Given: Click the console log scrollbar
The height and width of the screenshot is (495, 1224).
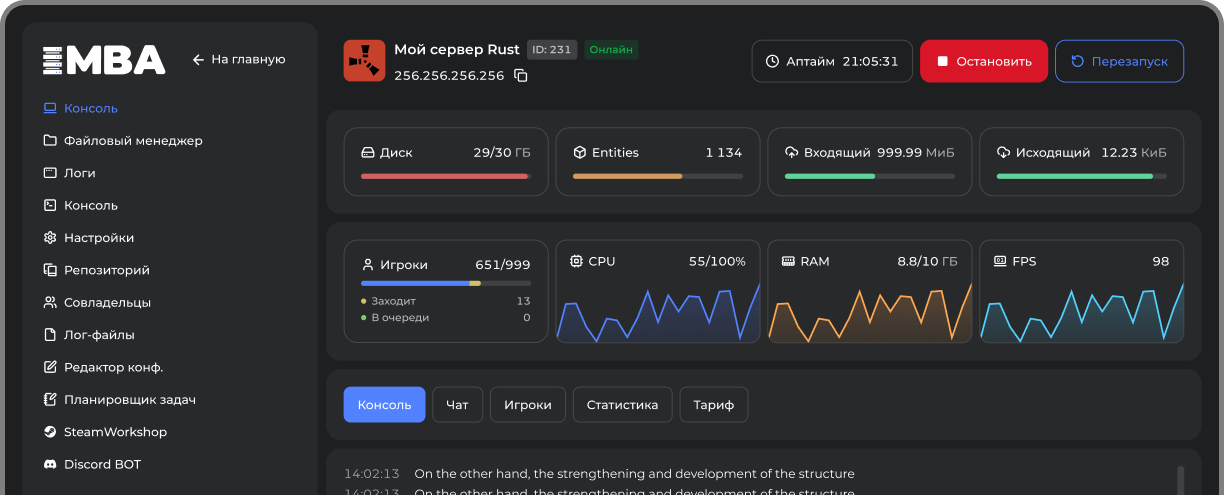Looking at the screenshot, I should coord(1181,479).
